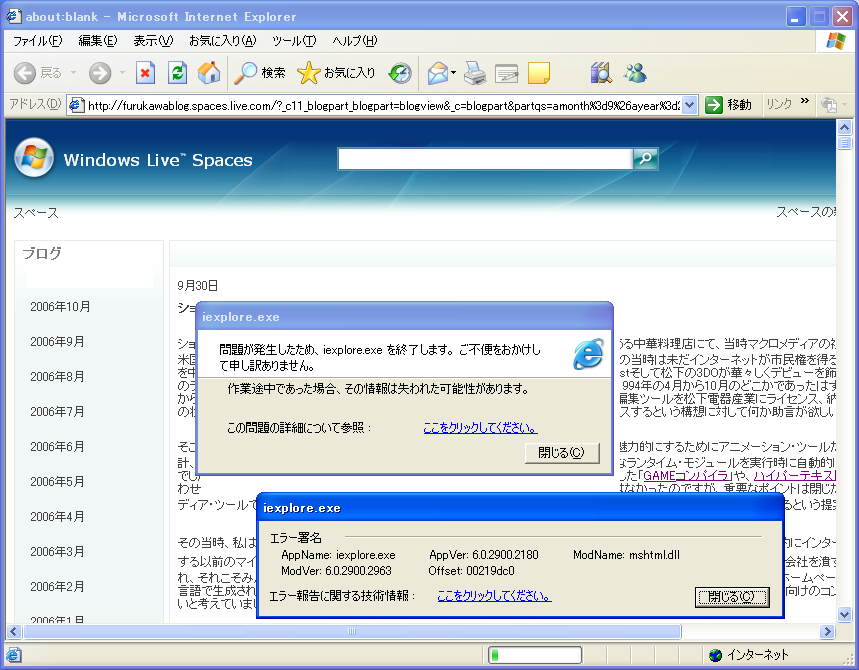This screenshot has width=859, height=670.
Task: Click the magnifier search button in Spaces header
Action: [x=645, y=159]
